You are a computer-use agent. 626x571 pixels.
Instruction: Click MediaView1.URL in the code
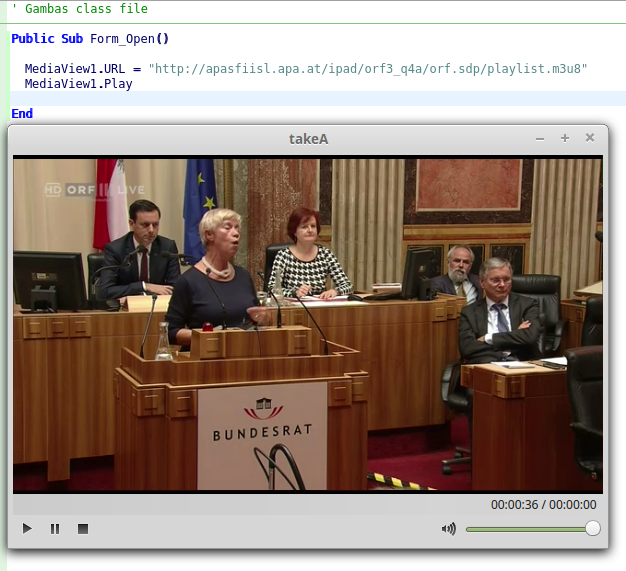point(75,69)
